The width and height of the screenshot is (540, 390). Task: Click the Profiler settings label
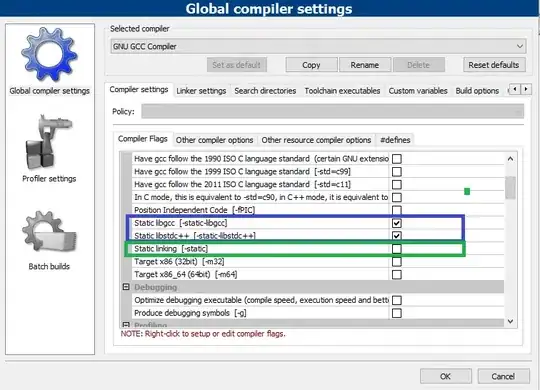click(x=49, y=179)
